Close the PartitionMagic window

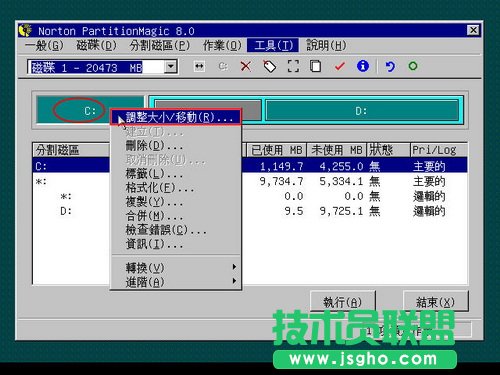click(473, 30)
